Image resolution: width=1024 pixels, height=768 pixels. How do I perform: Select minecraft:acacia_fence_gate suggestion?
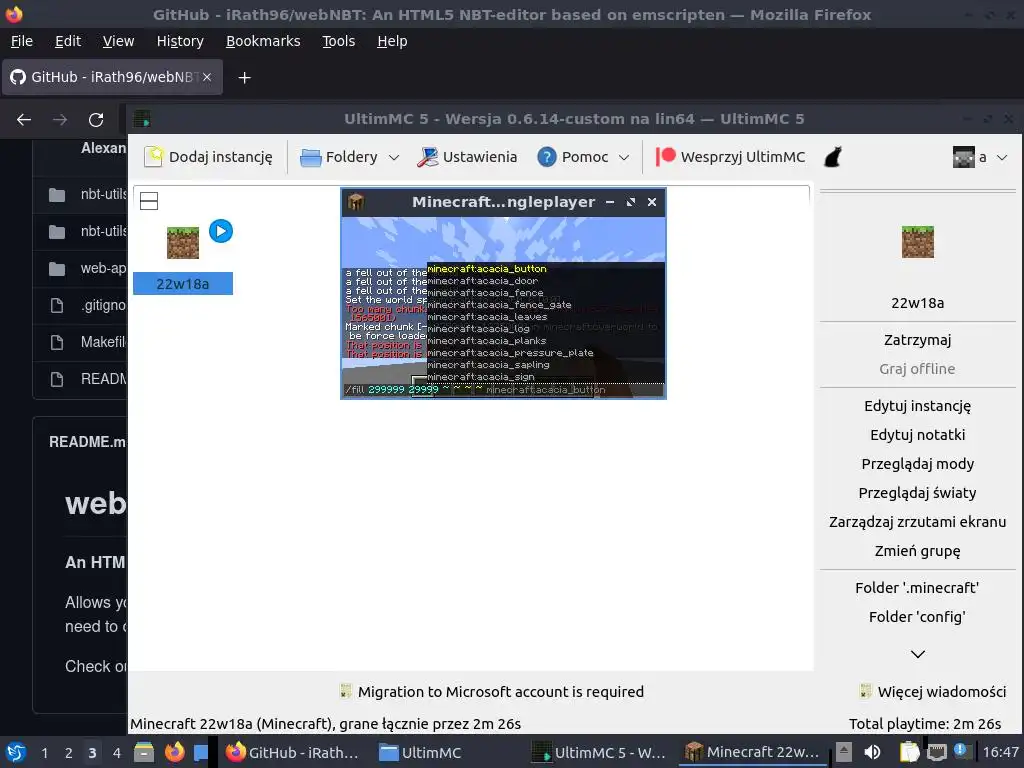500,304
